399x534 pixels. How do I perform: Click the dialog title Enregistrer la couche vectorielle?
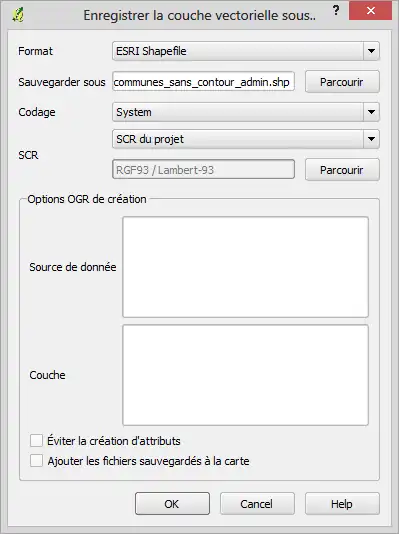click(x=200, y=16)
